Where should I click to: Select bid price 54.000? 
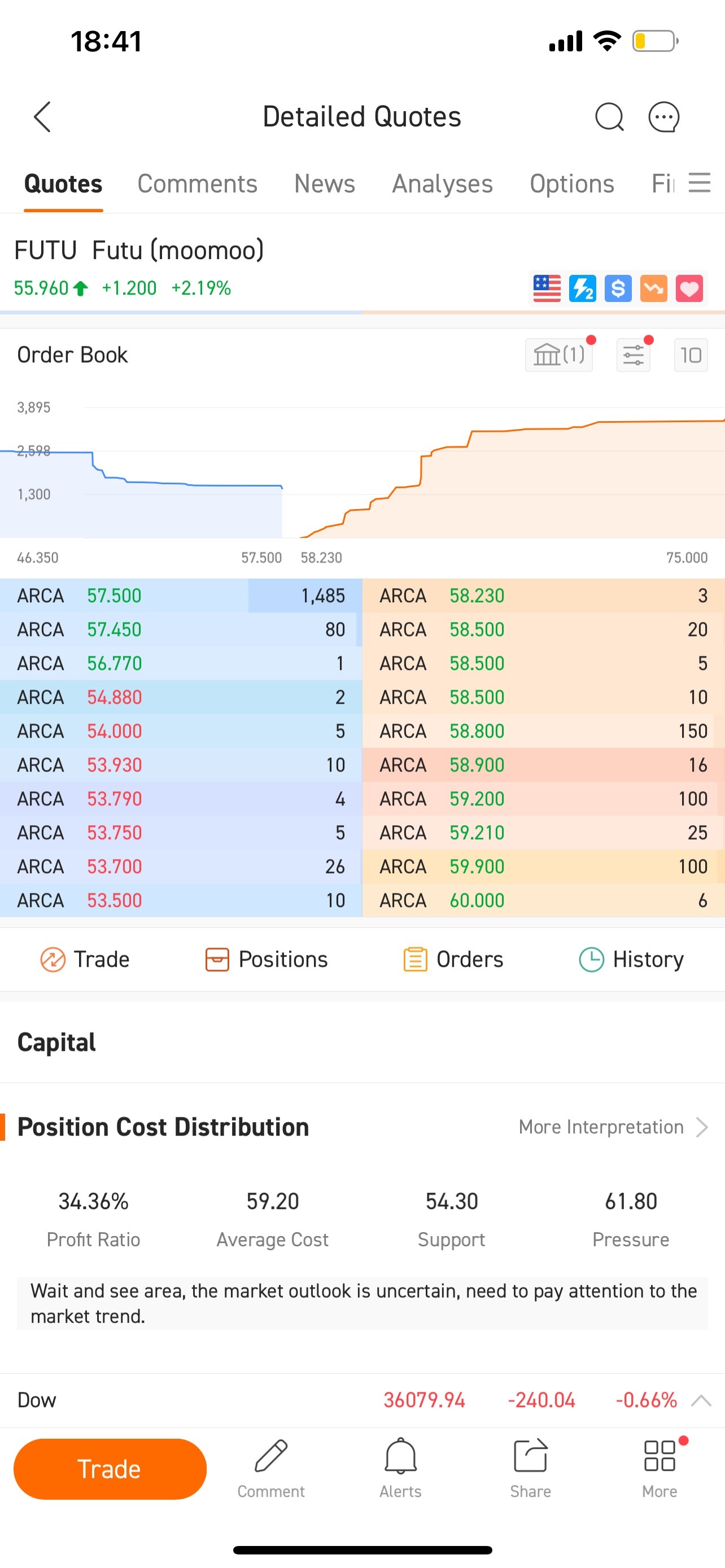(x=114, y=731)
